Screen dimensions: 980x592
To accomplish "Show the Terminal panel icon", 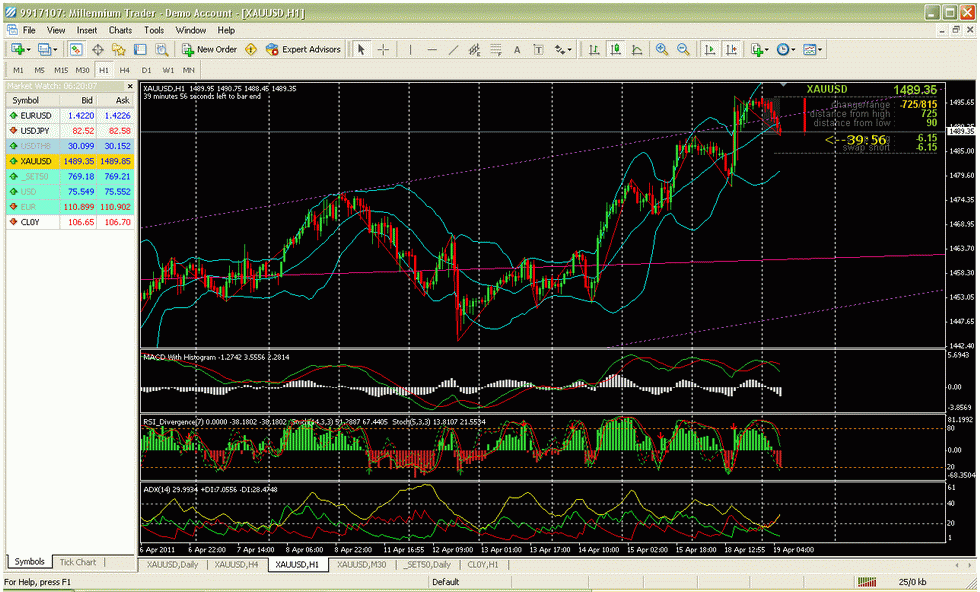I will [x=140, y=49].
